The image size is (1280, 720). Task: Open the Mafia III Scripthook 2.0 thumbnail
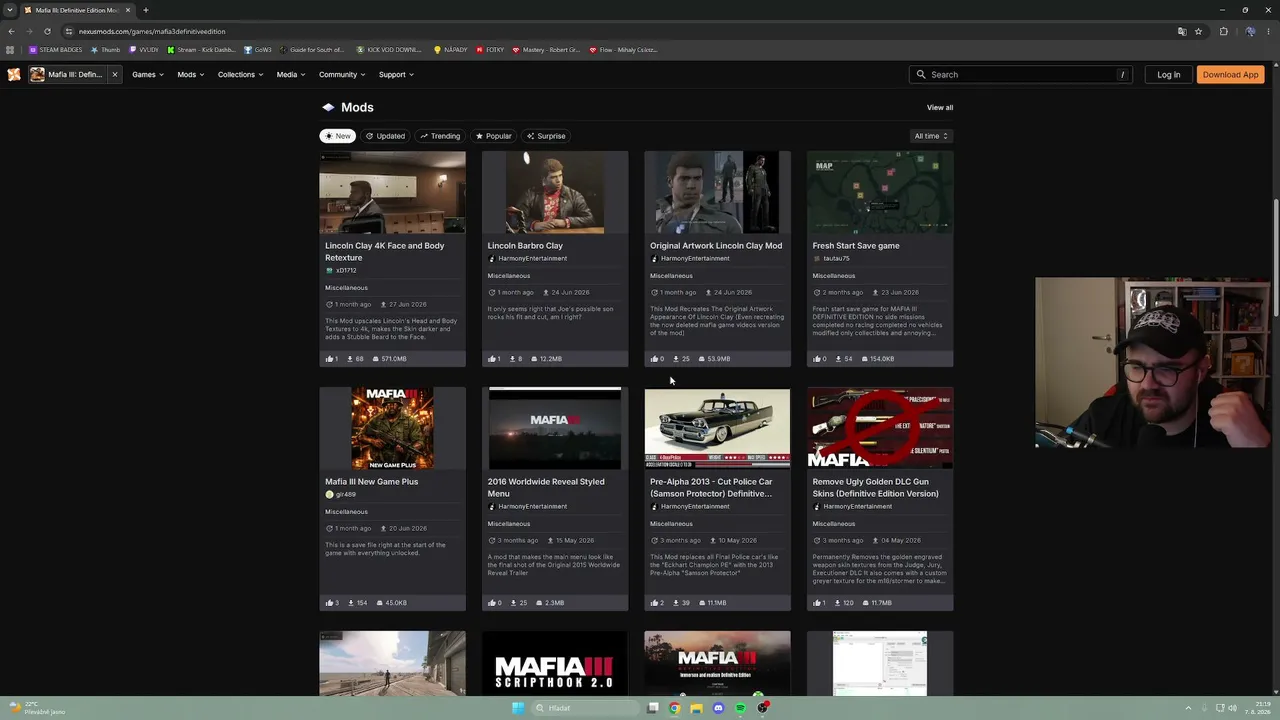[555, 663]
